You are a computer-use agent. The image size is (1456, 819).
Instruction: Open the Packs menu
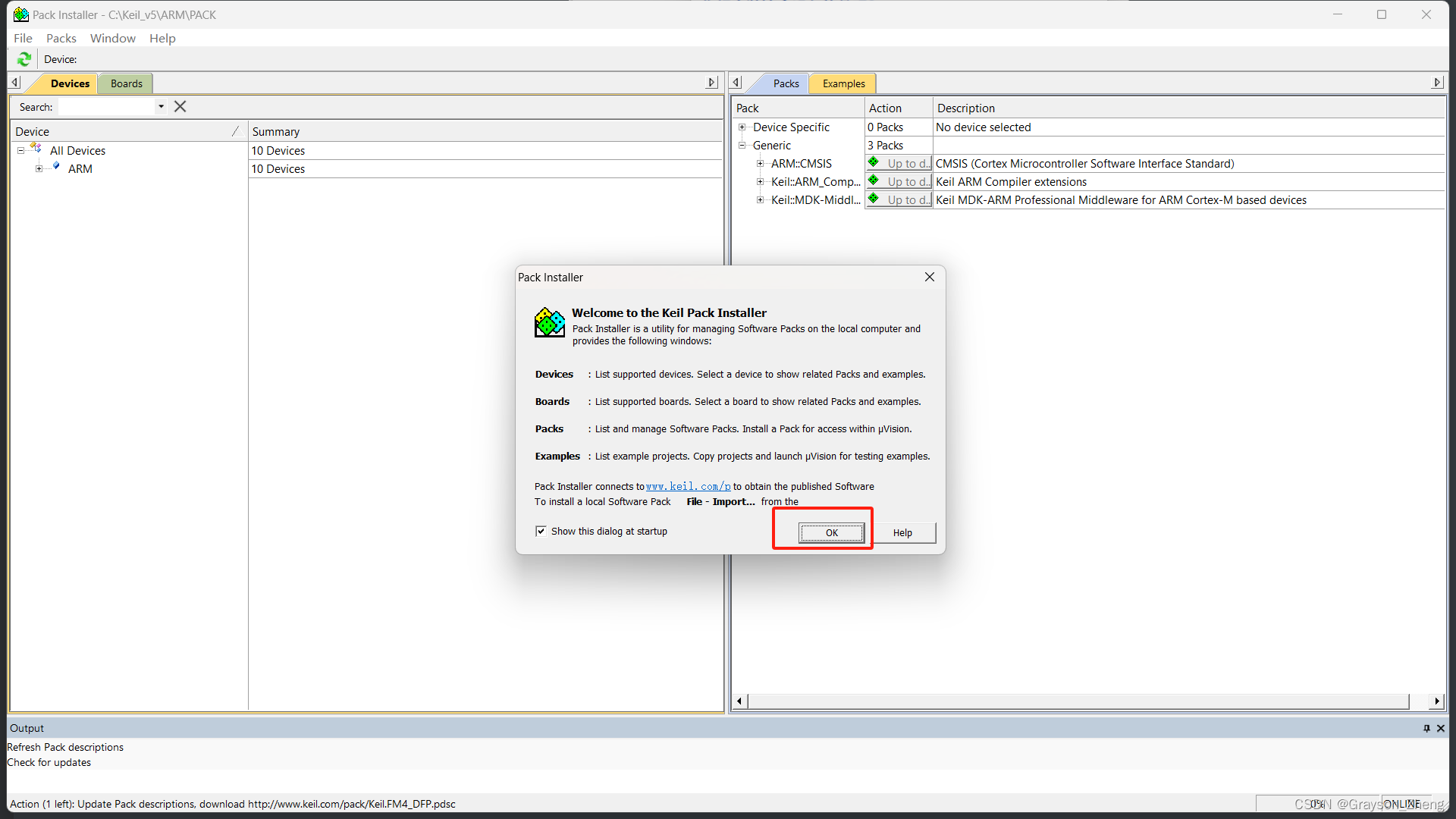pyautogui.click(x=61, y=38)
